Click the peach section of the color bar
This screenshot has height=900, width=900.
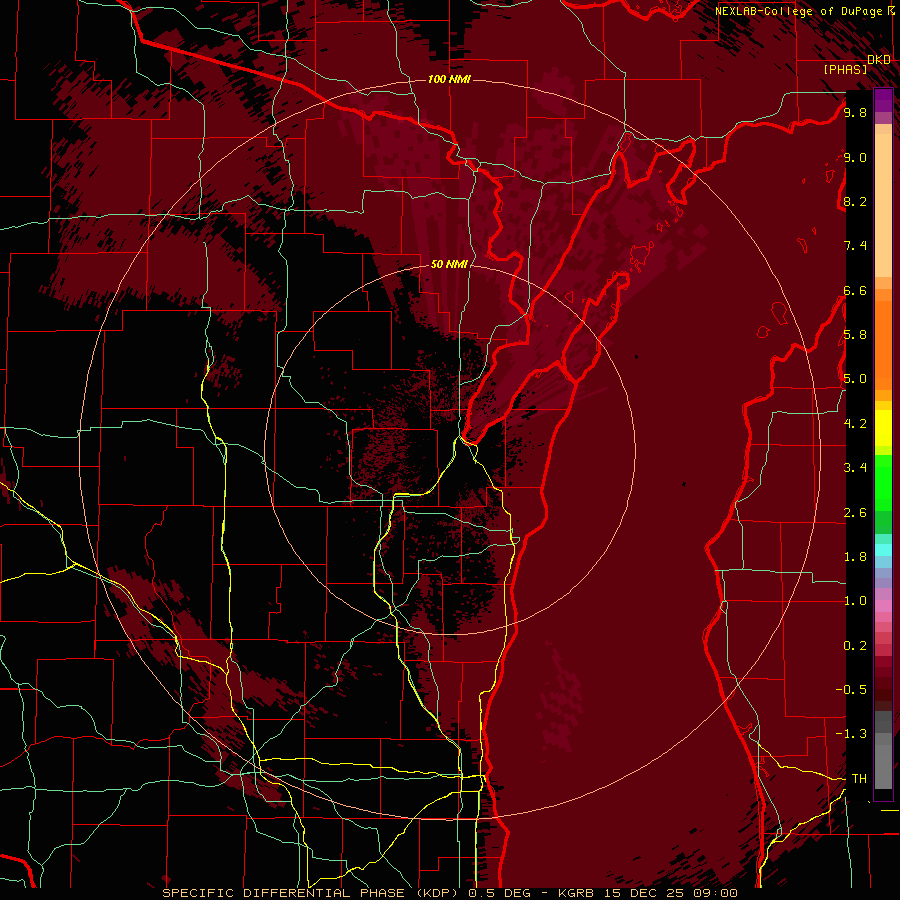tap(883, 201)
